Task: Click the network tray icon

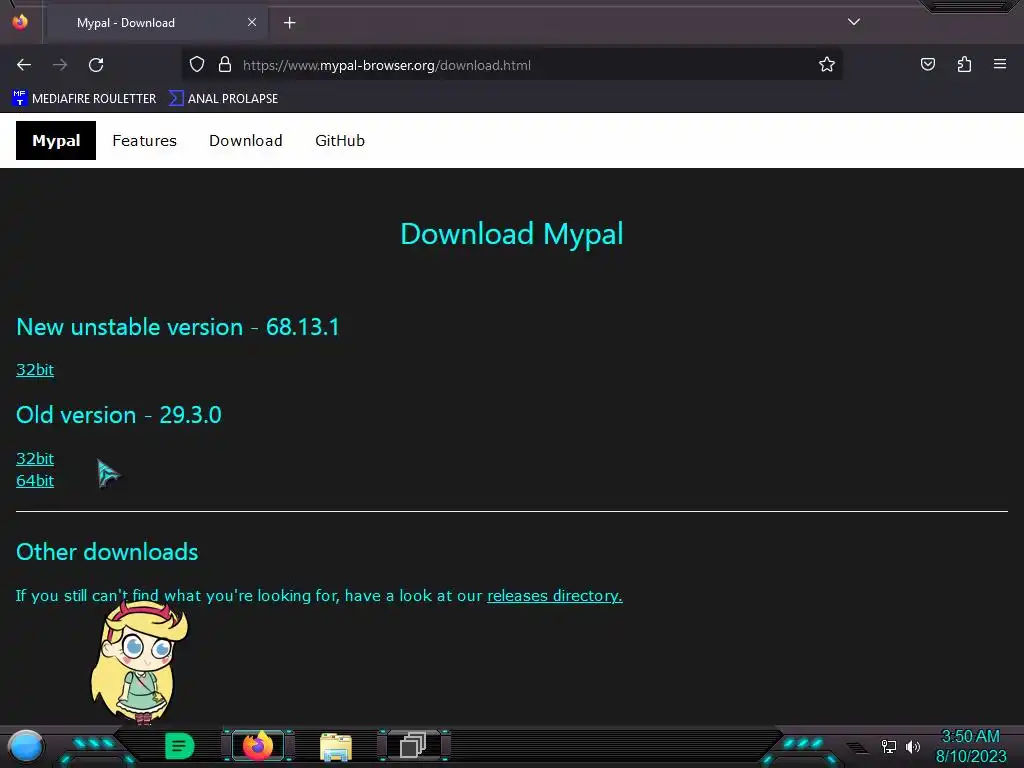Action: coord(889,746)
